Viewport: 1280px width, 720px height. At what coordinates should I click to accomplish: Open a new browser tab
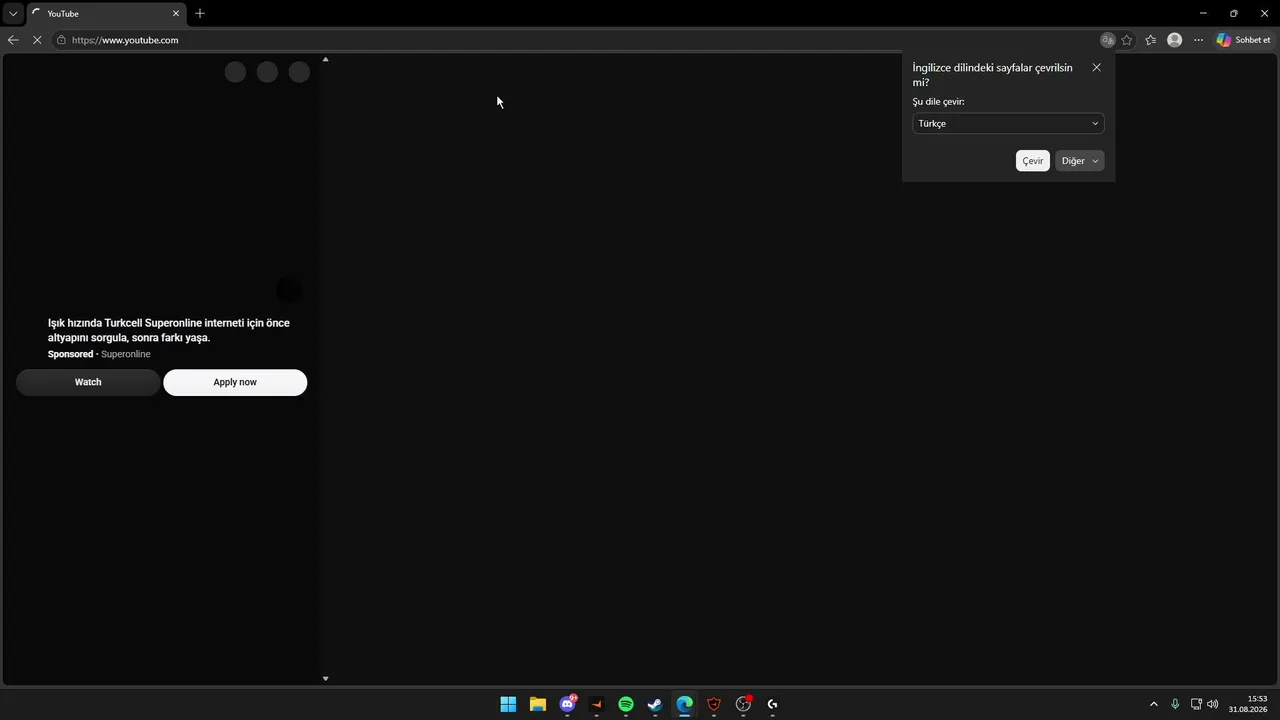click(200, 14)
